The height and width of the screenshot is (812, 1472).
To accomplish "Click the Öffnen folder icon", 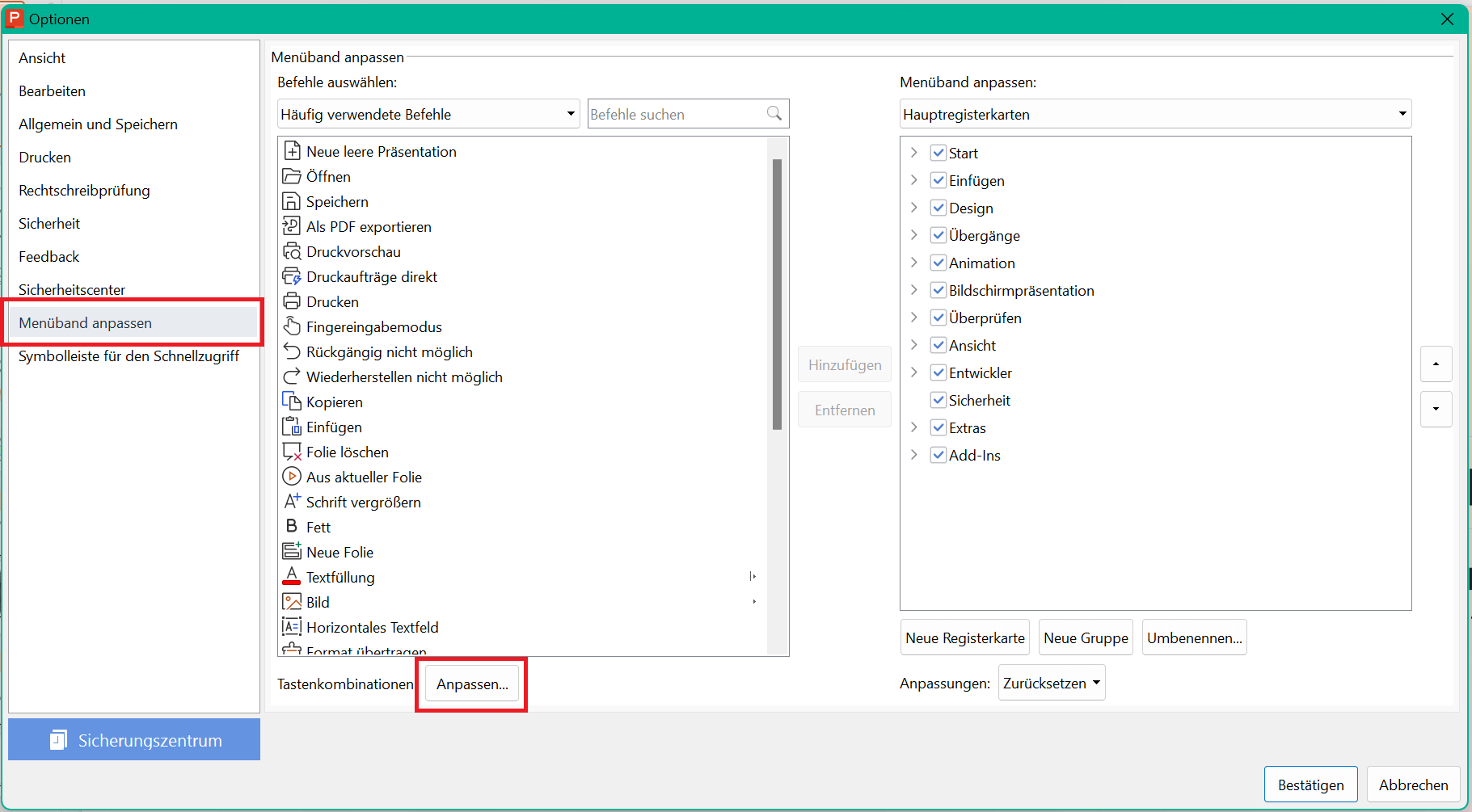I will coord(292,177).
